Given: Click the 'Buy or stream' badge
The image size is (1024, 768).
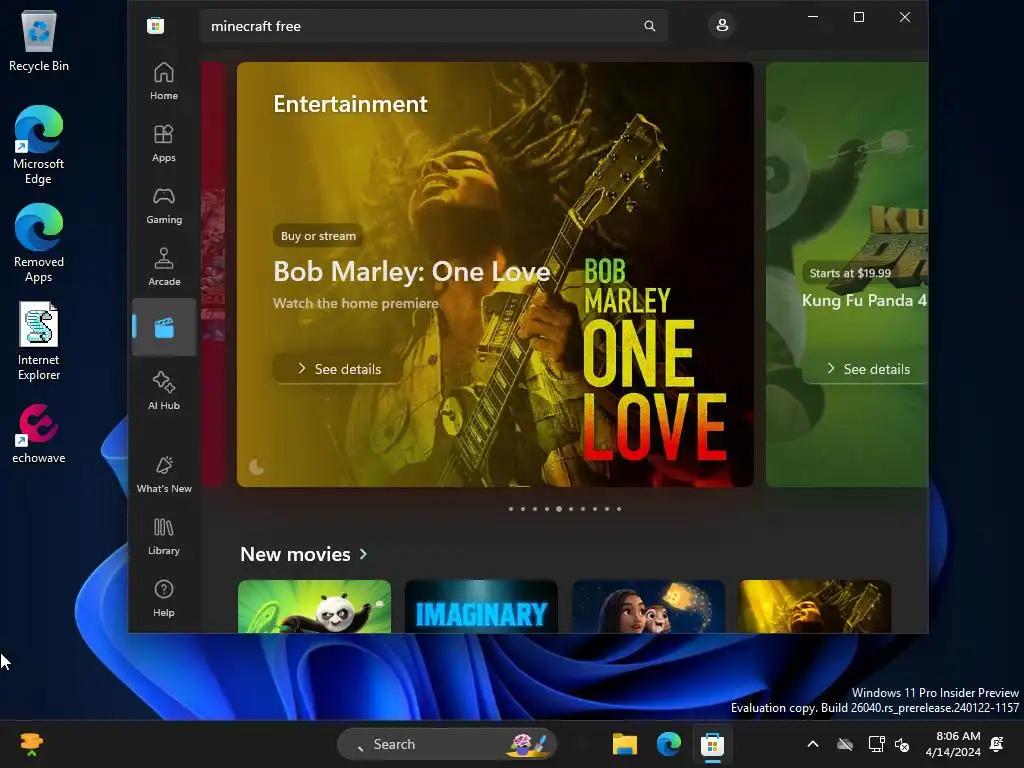Looking at the screenshot, I should tap(318, 236).
